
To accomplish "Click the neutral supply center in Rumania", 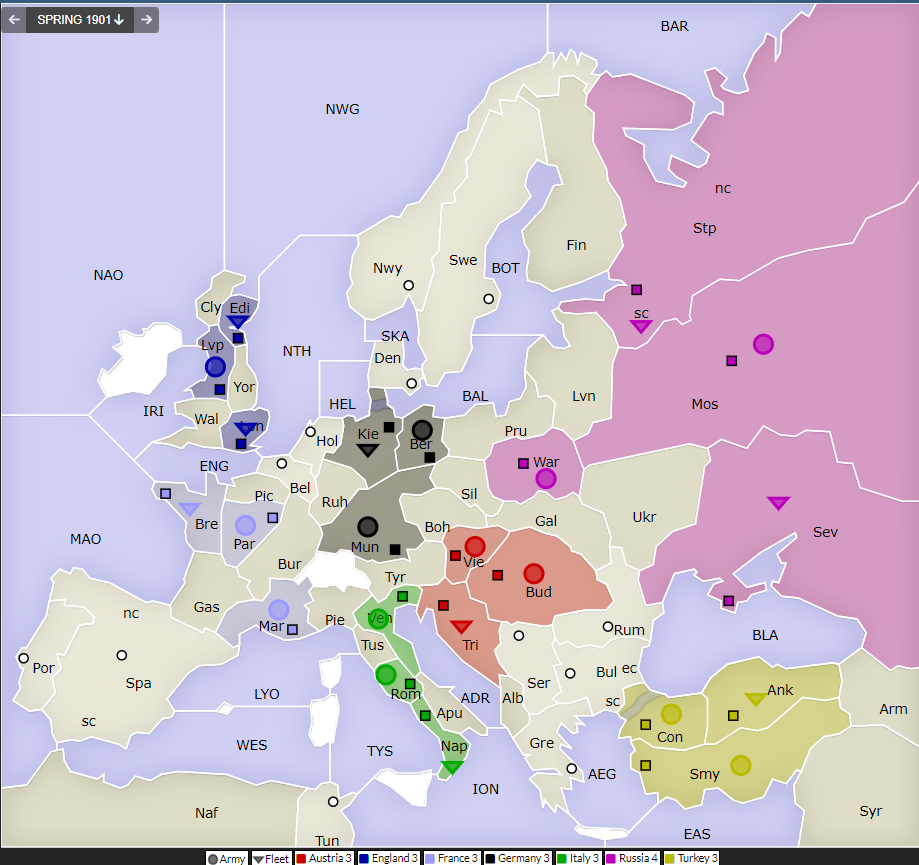I will [x=608, y=626].
